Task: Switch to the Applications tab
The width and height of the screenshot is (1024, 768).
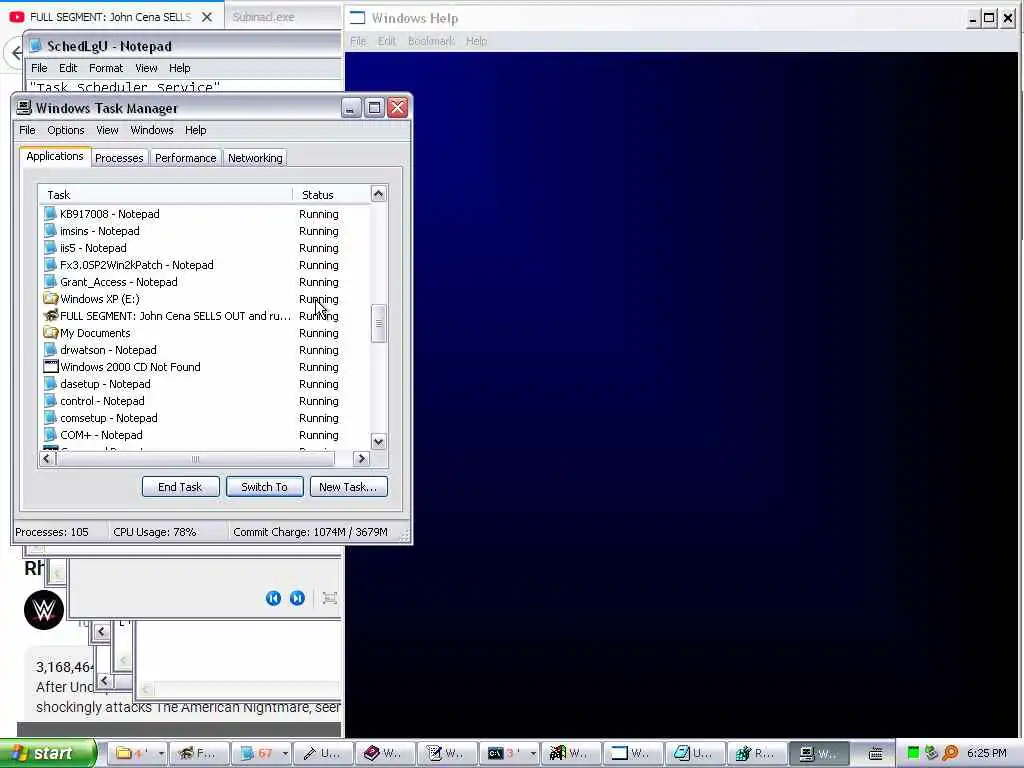Action: pyautogui.click(x=55, y=157)
